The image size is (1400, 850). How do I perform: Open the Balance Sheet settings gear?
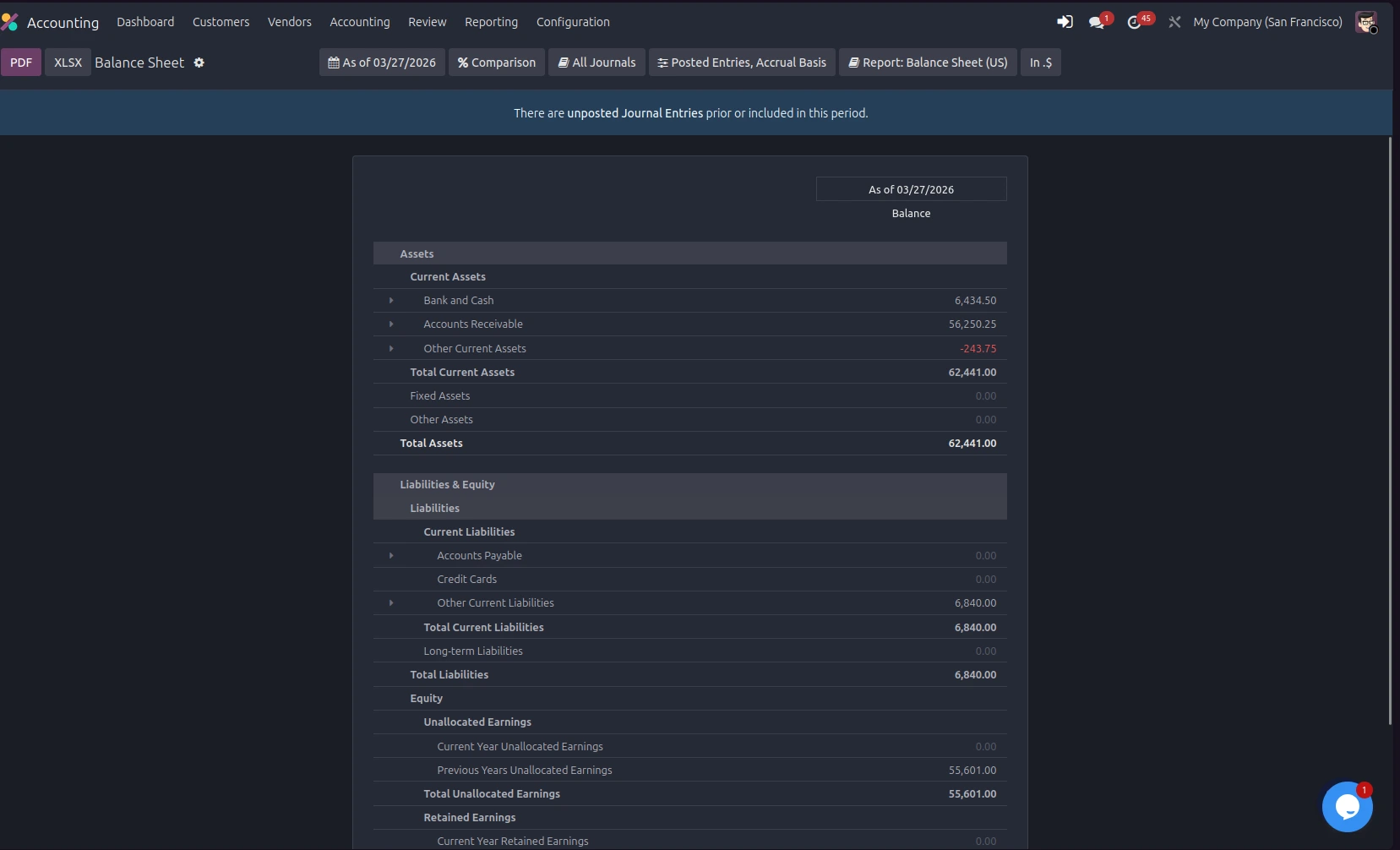199,63
